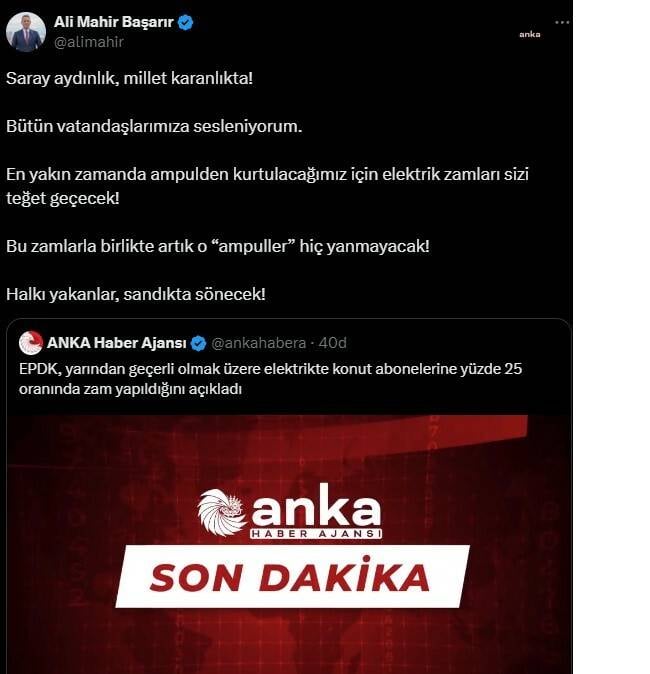Click the ANKA Haber Ajansı avatar logo
The width and height of the screenshot is (650, 674).
pos(31,343)
